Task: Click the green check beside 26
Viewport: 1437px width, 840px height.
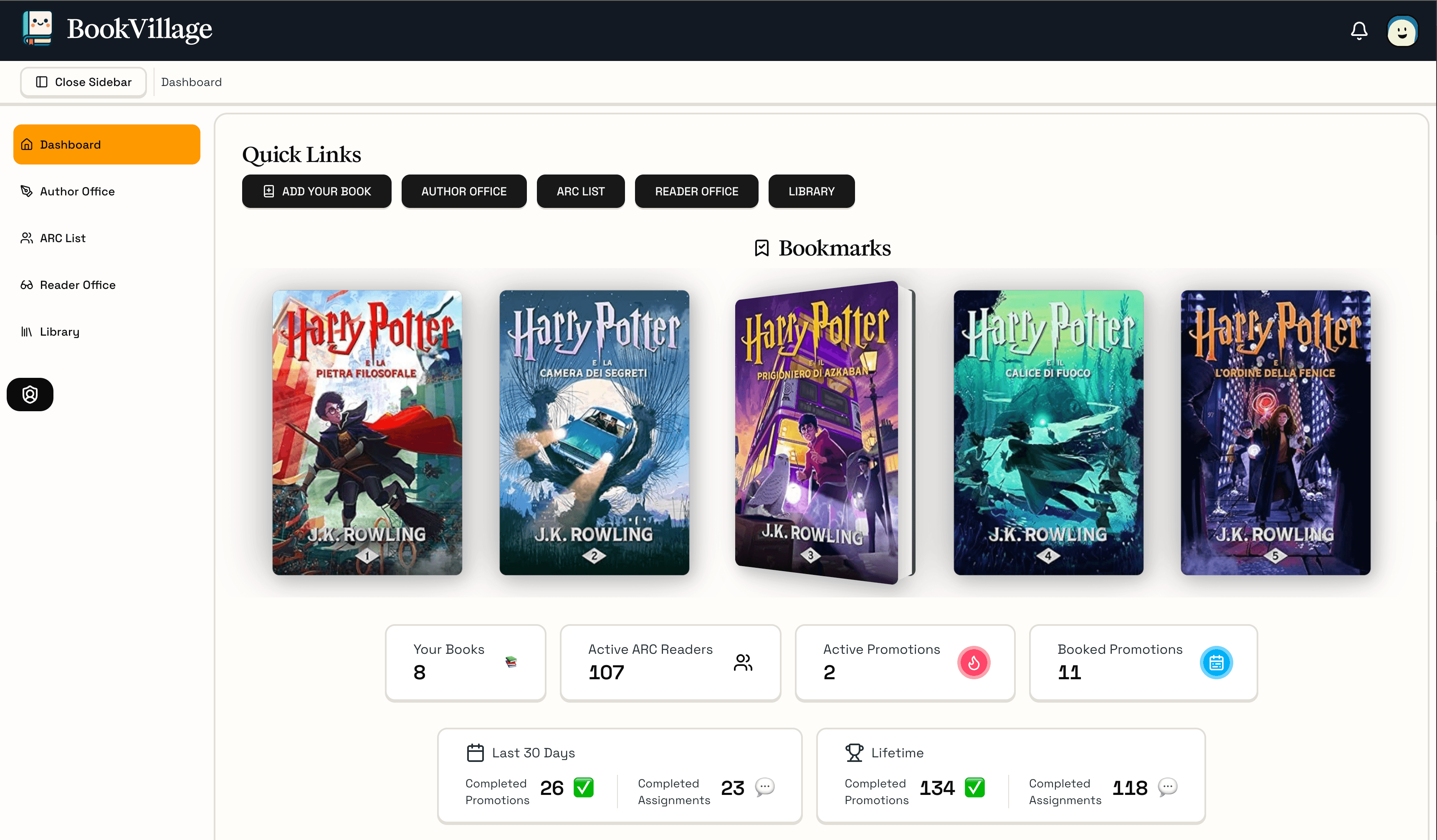Action: coord(583,787)
